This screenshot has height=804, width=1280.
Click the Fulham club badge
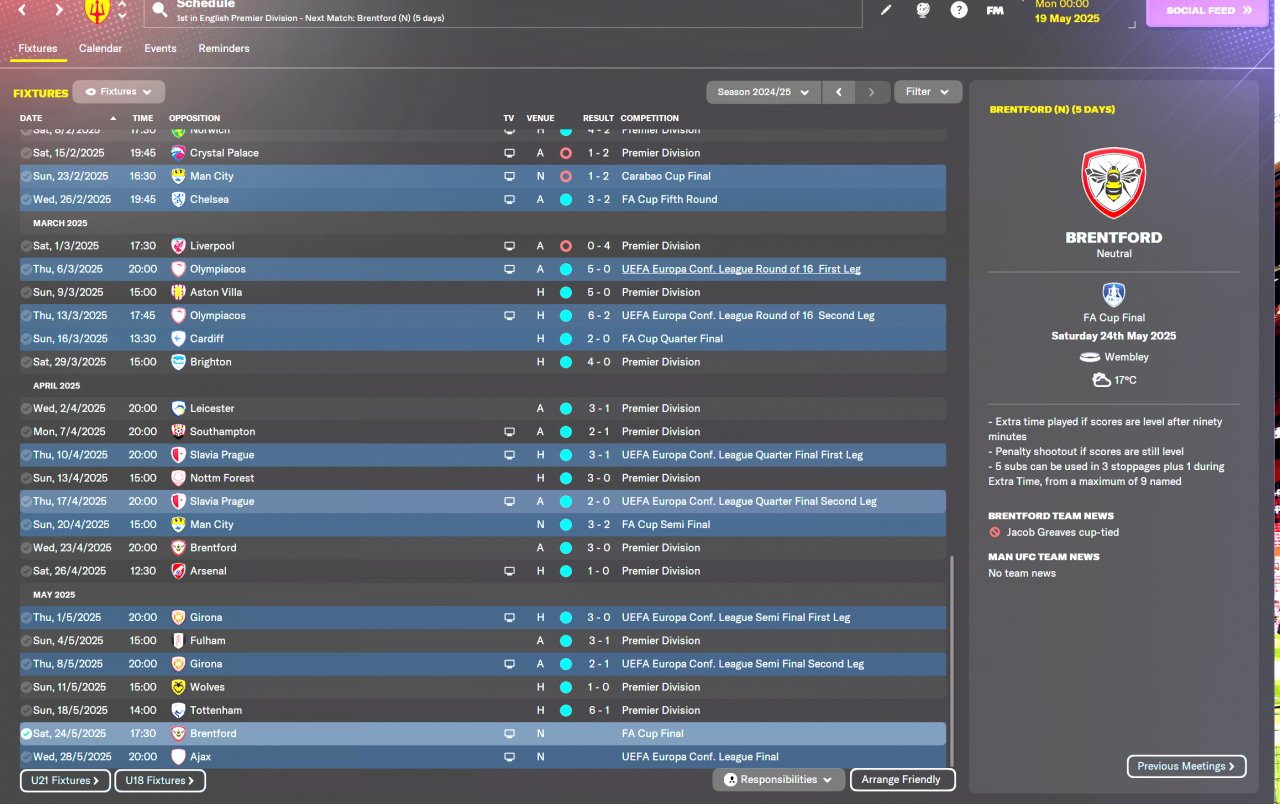[x=178, y=641]
